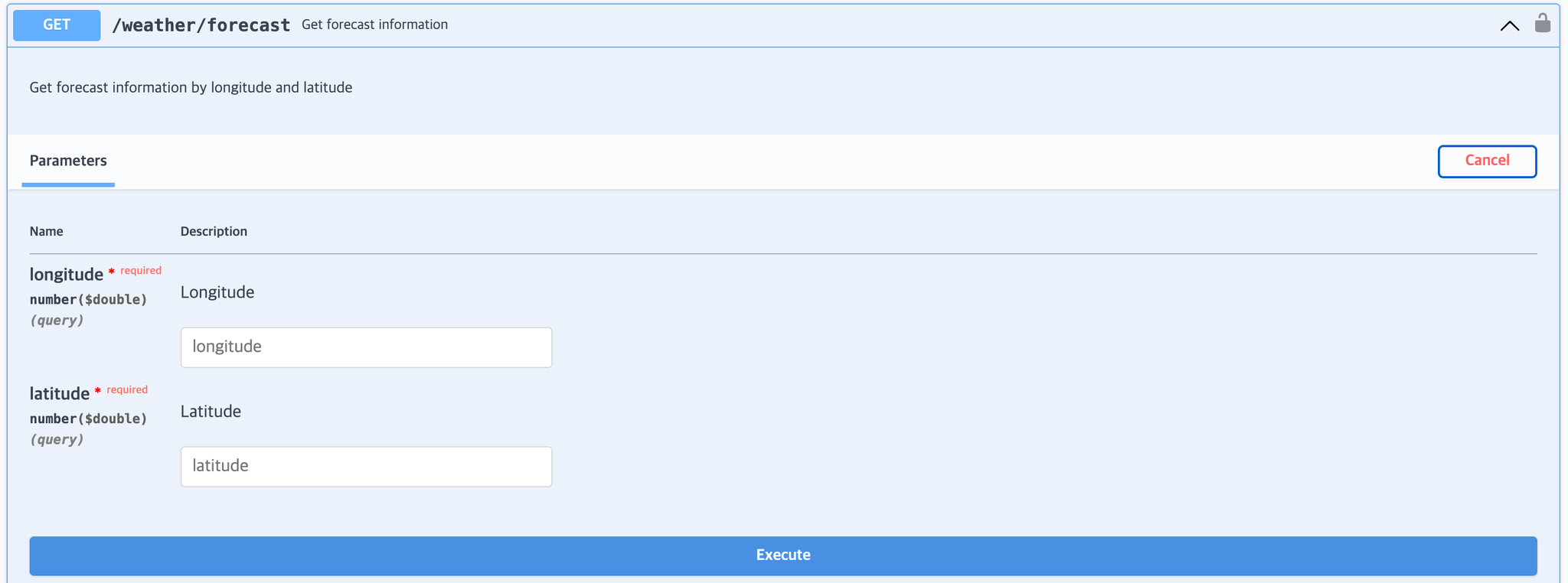This screenshot has width=1568, height=583.
Task: Click the blue GET method badge
Action: pyautogui.click(x=57, y=24)
